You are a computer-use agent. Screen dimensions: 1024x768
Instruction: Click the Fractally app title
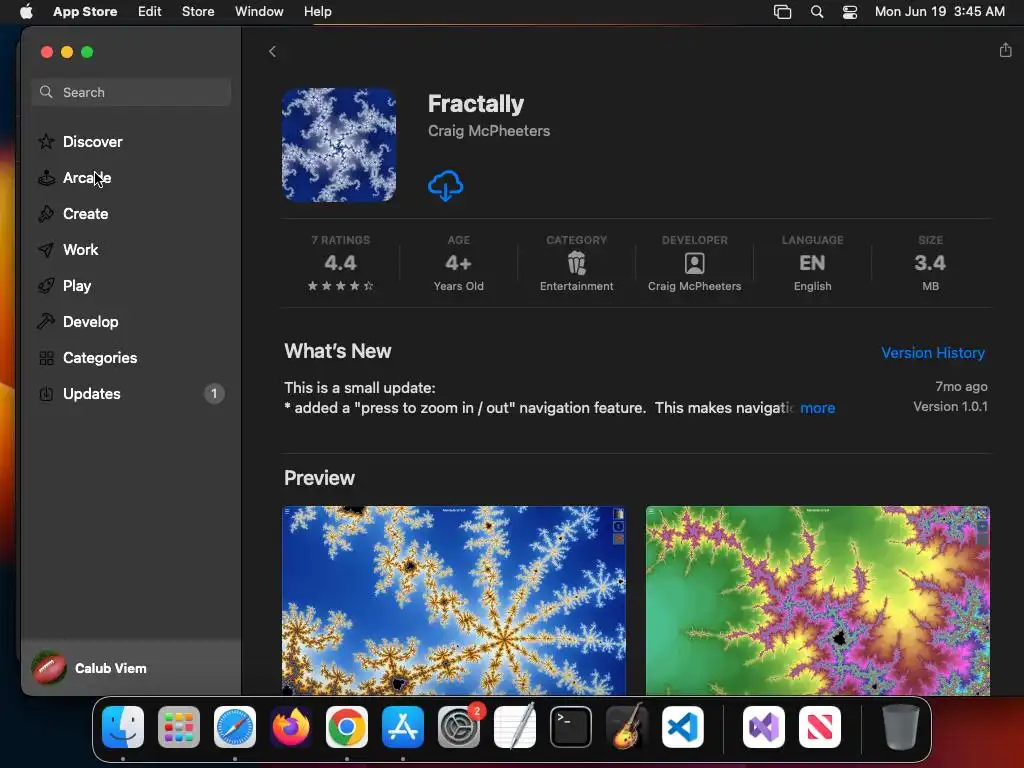pos(475,104)
